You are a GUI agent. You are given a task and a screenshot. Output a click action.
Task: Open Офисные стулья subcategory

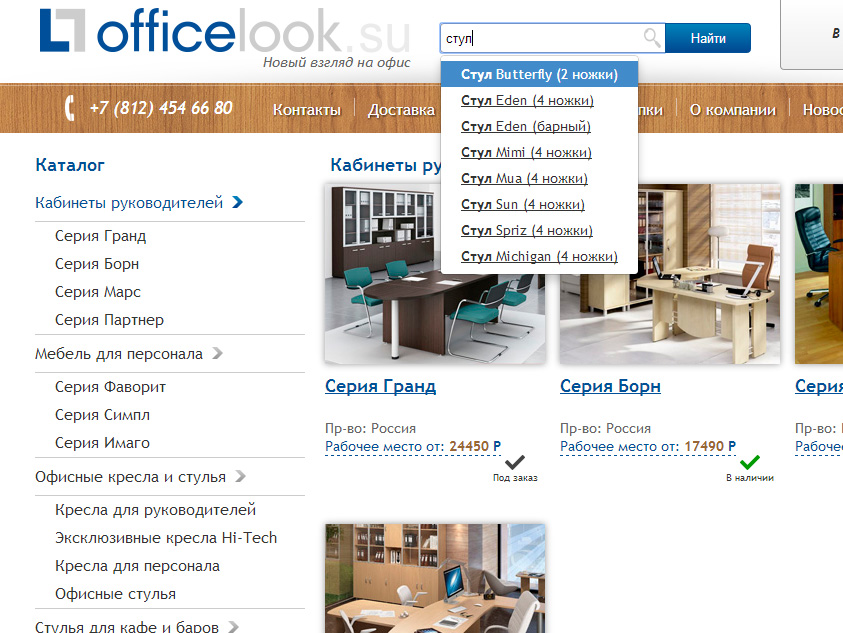[x=115, y=594]
